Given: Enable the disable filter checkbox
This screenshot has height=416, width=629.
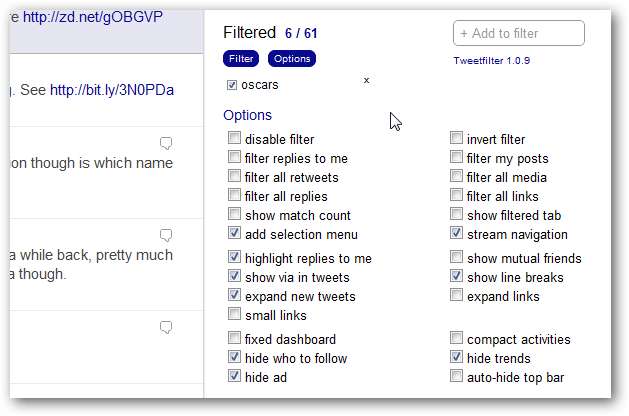Looking at the screenshot, I should tap(234, 139).
